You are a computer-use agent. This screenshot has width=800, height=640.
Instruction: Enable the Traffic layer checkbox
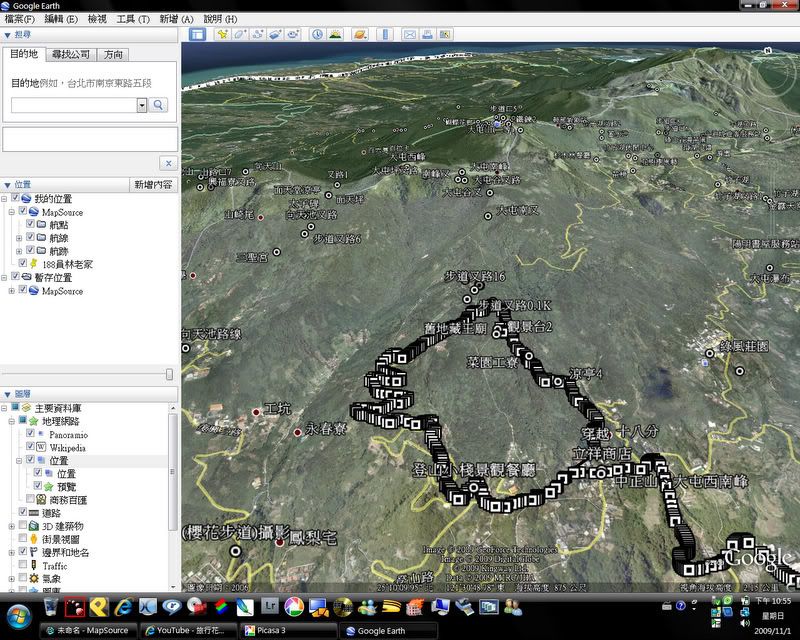click(x=22, y=565)
